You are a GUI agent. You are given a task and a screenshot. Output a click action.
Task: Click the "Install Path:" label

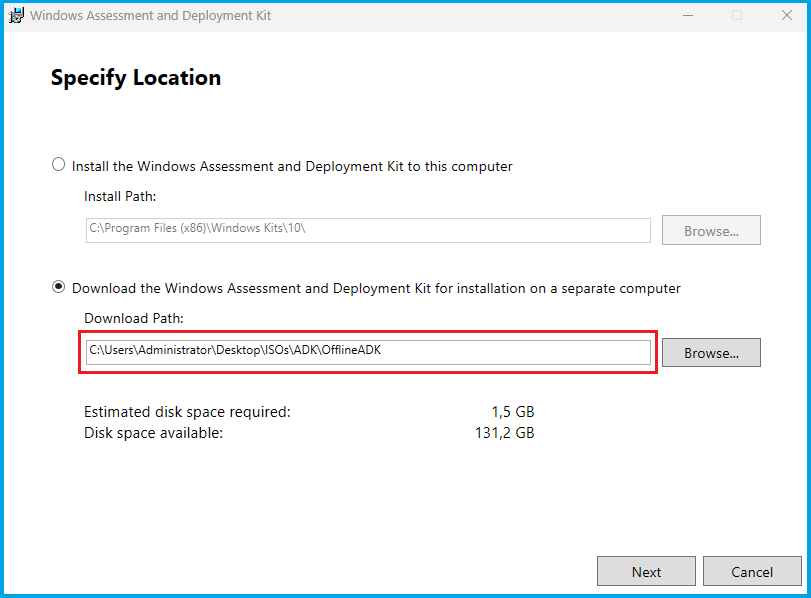click(120, 196)
